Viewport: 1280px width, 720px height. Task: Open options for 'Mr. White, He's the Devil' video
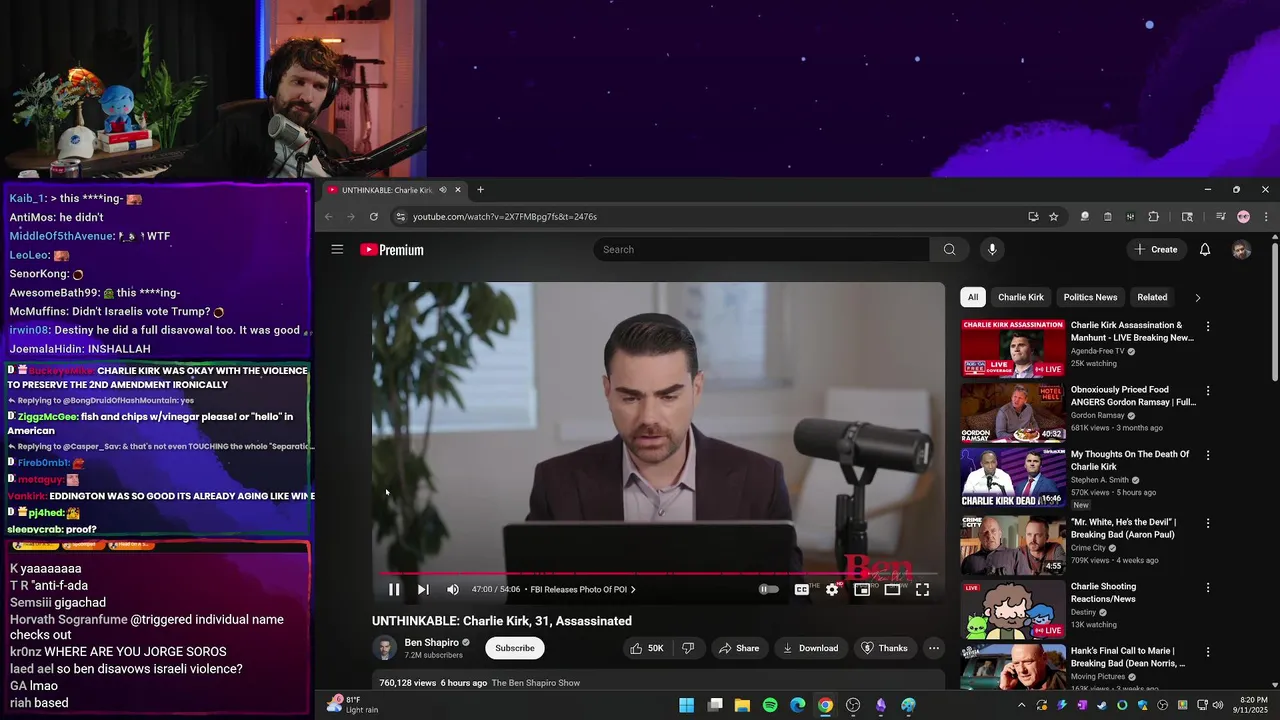coord(1208,523)
